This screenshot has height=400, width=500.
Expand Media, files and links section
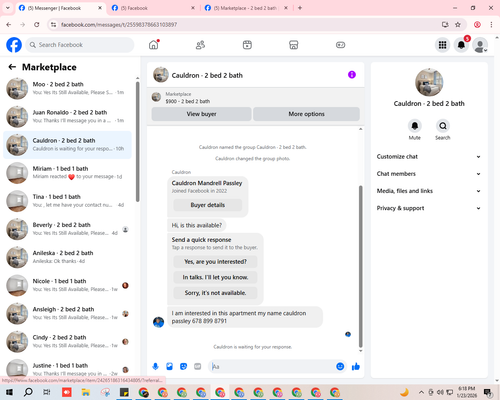pos(429,191)
